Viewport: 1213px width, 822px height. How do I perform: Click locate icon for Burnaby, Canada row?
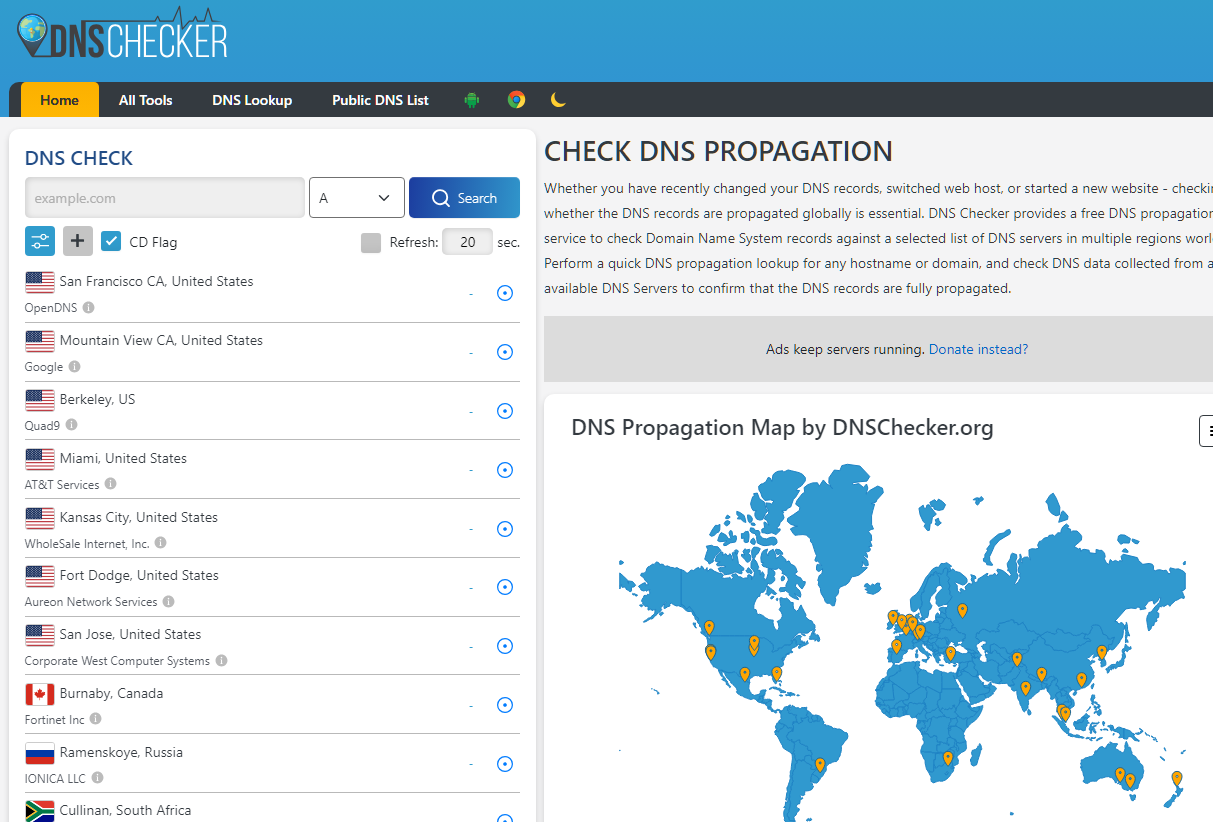coord(505,705)
